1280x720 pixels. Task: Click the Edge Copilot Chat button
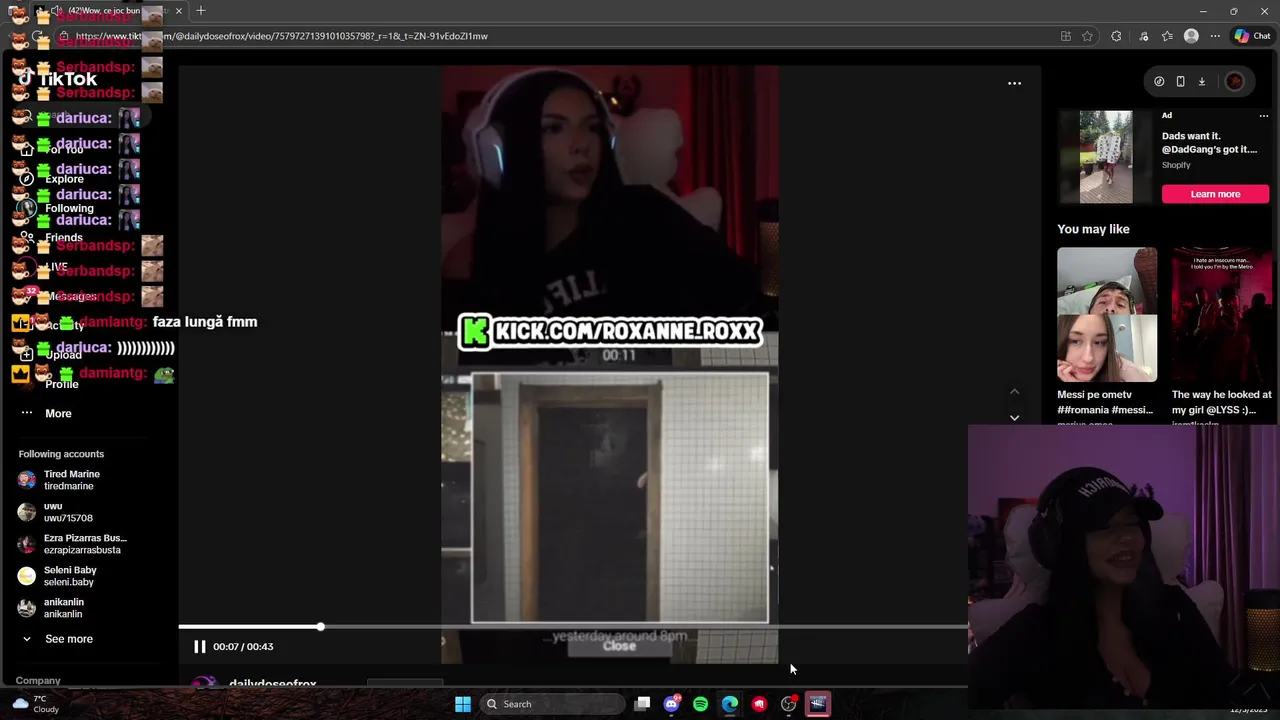1252,36
